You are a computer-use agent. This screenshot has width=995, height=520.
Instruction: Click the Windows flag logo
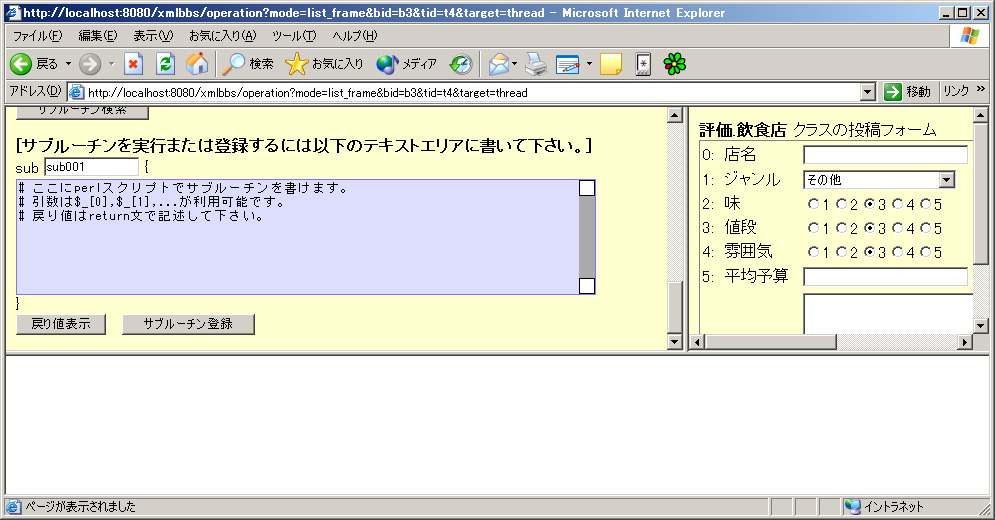point(970,36)
